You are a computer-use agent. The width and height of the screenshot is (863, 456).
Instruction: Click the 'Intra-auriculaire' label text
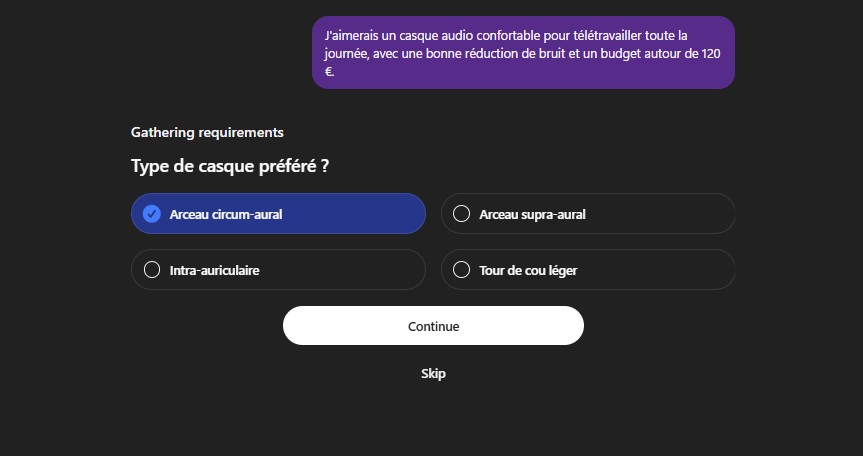coord(214,270)
